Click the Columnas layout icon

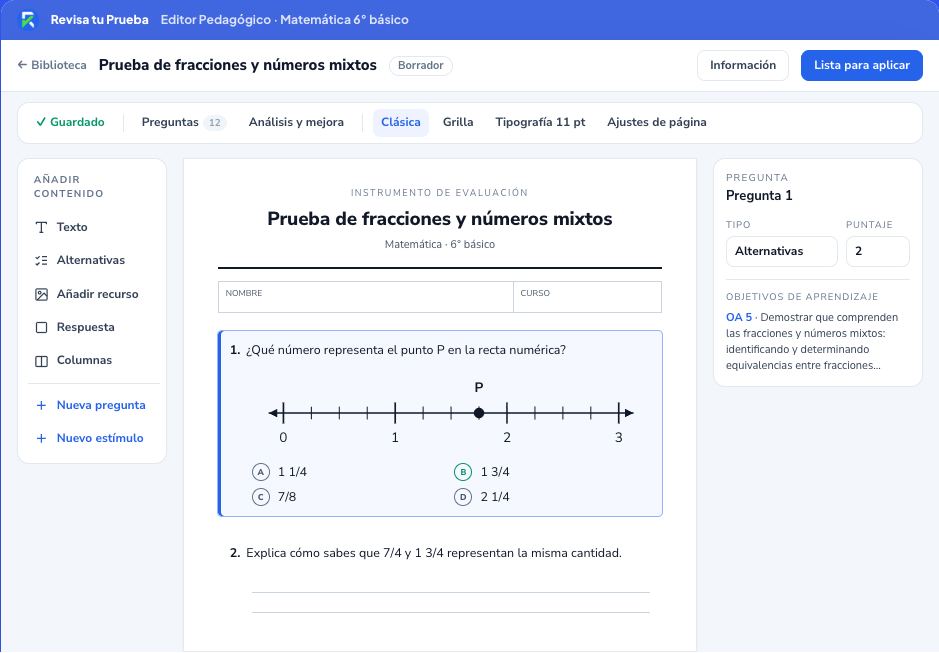click(41, 361)
